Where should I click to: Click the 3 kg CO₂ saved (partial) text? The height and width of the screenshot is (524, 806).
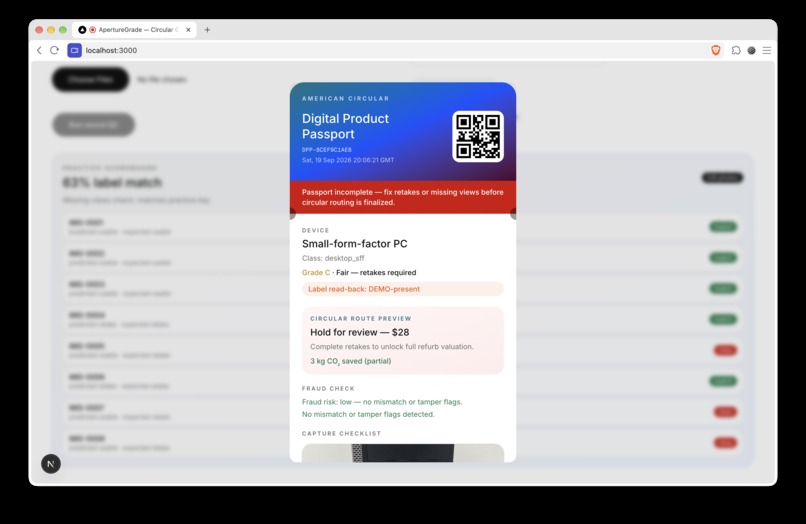[351, 361]
